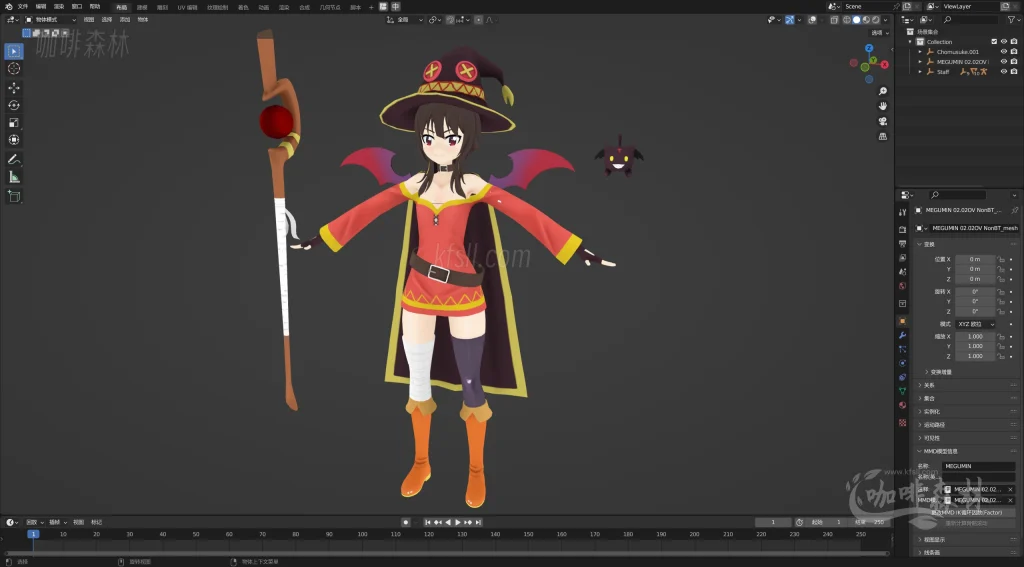Expand the Chomusuke.001 tree item
The image size is (1024, 567).
click(920, 52)
